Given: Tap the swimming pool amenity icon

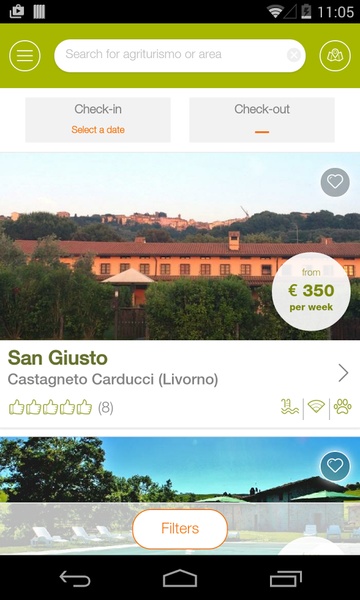Looking at the screenshot, I should click(x=290, y=406).
